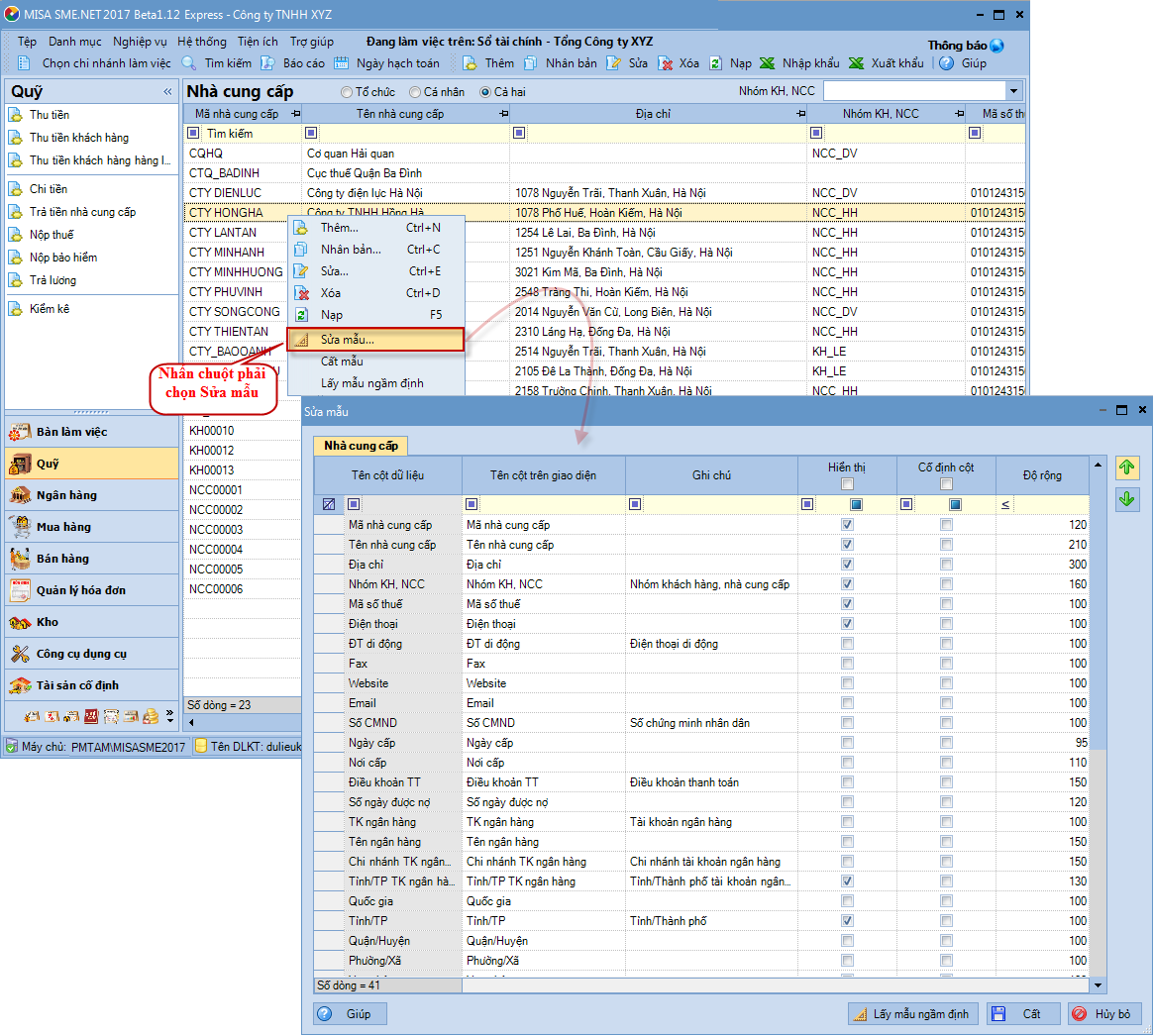Choose Sửa mẫu... in context menu
Viewport: 1154px width, 1036px height.
pos(375,339)
